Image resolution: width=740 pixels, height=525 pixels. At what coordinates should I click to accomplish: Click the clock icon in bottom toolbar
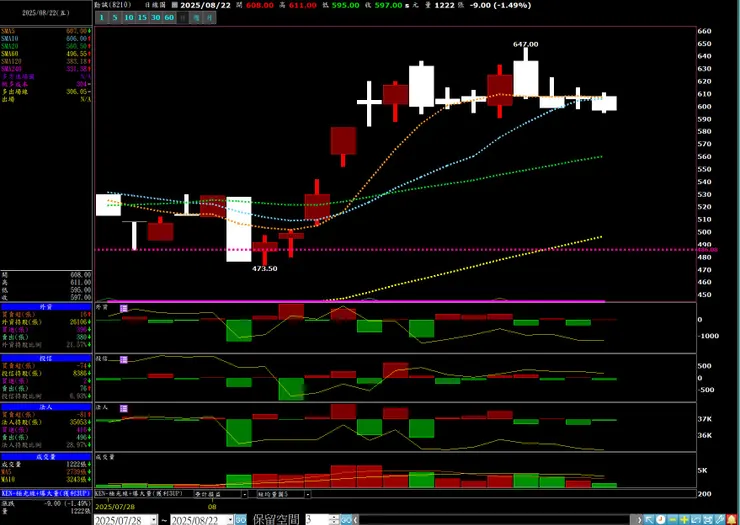coord(661,519)
